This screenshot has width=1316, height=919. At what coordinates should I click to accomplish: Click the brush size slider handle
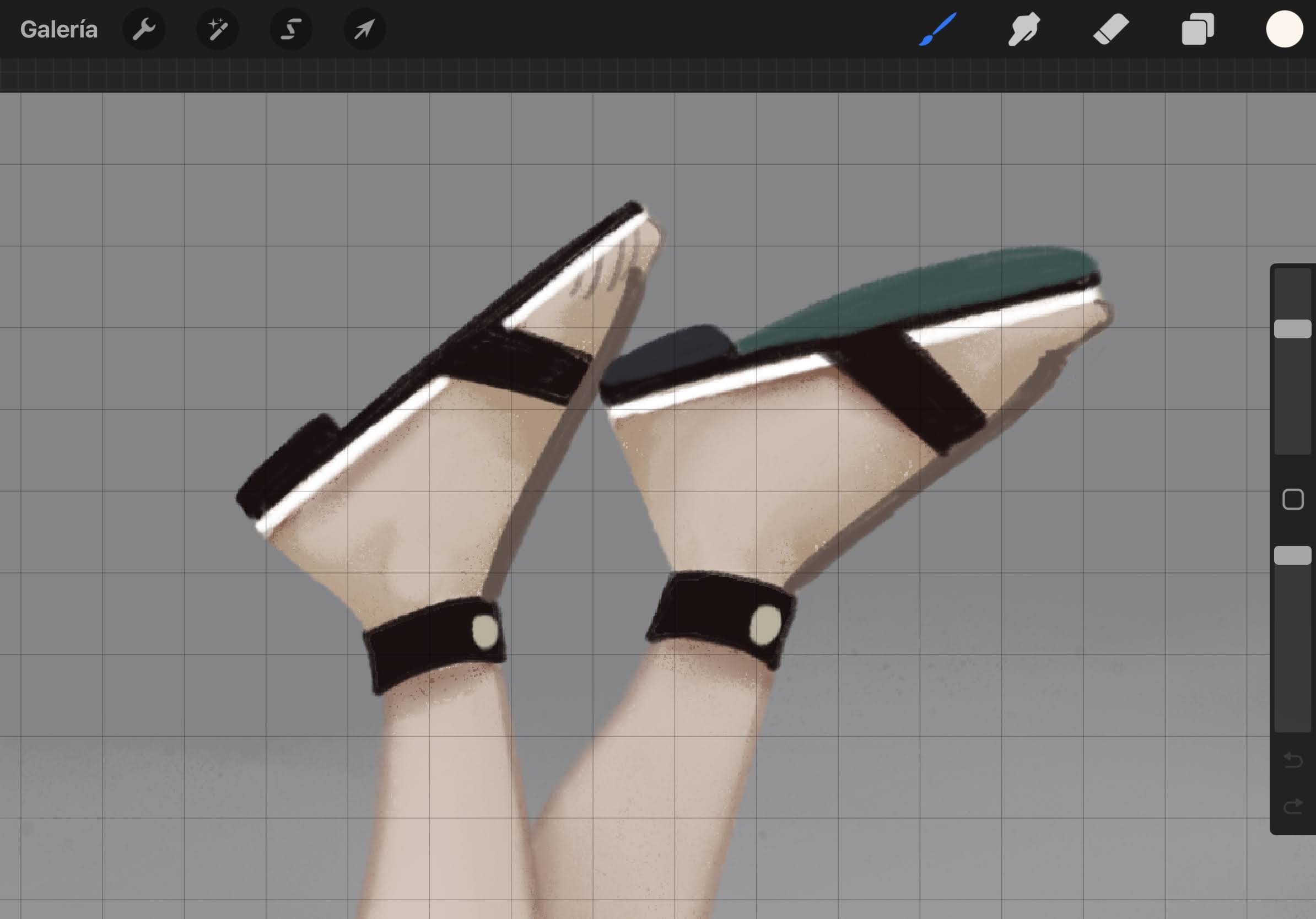[x=1292, y=329]
